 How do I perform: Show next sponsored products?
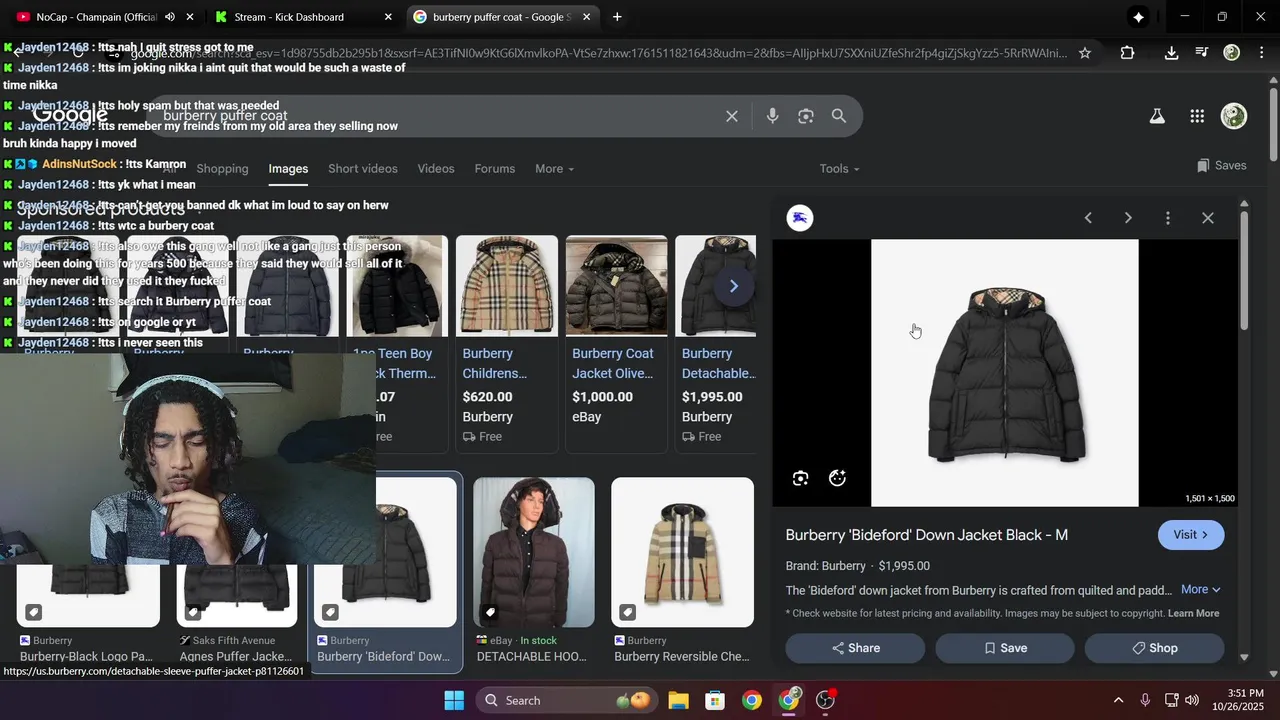click(733, 287)
